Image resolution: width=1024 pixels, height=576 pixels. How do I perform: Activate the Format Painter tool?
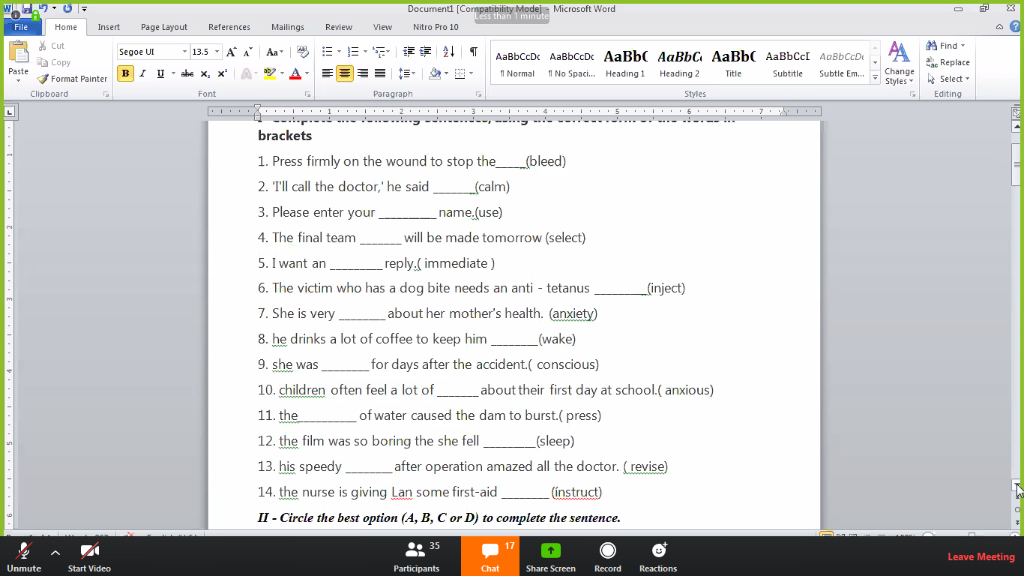pos(72,78)
